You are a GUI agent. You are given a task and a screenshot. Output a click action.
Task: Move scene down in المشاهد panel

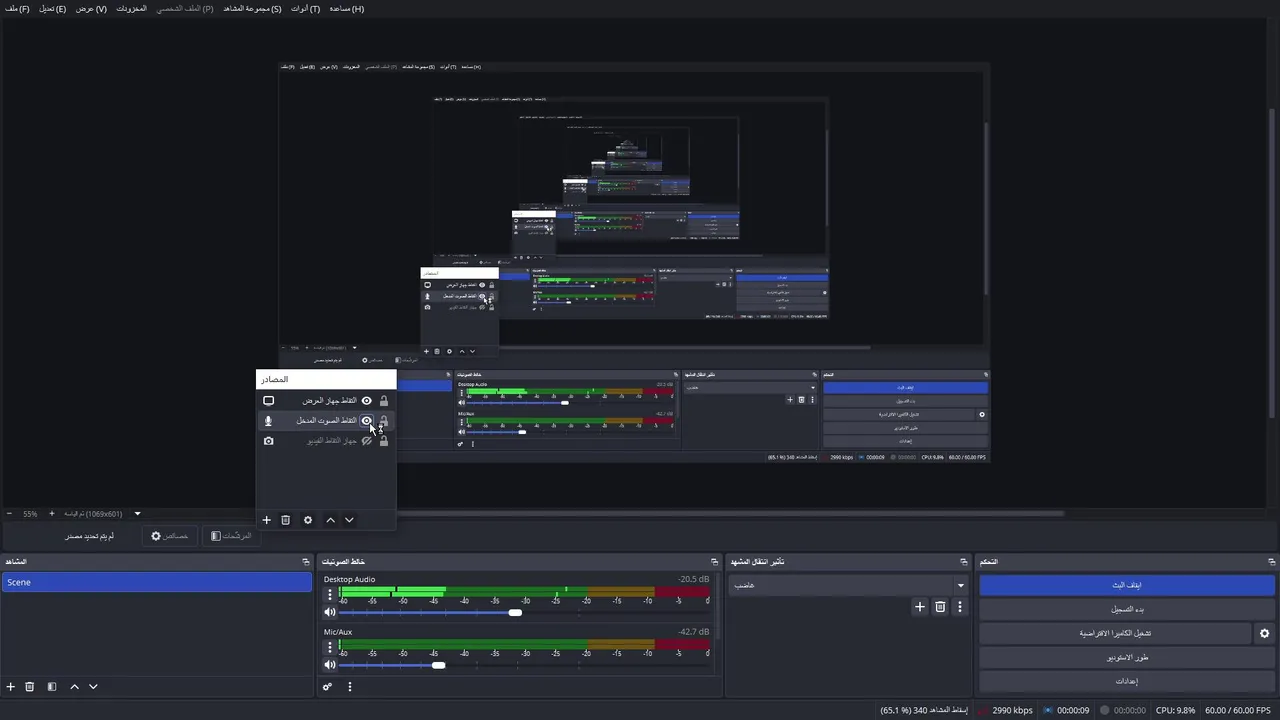(x=93, y=687)
